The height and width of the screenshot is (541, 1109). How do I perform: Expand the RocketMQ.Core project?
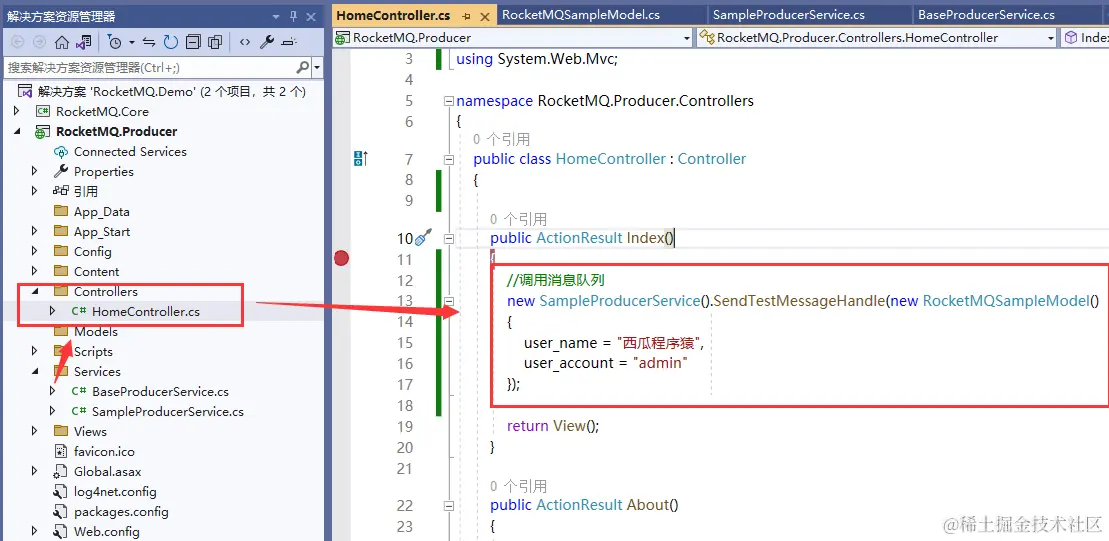[x=18, y=111]
